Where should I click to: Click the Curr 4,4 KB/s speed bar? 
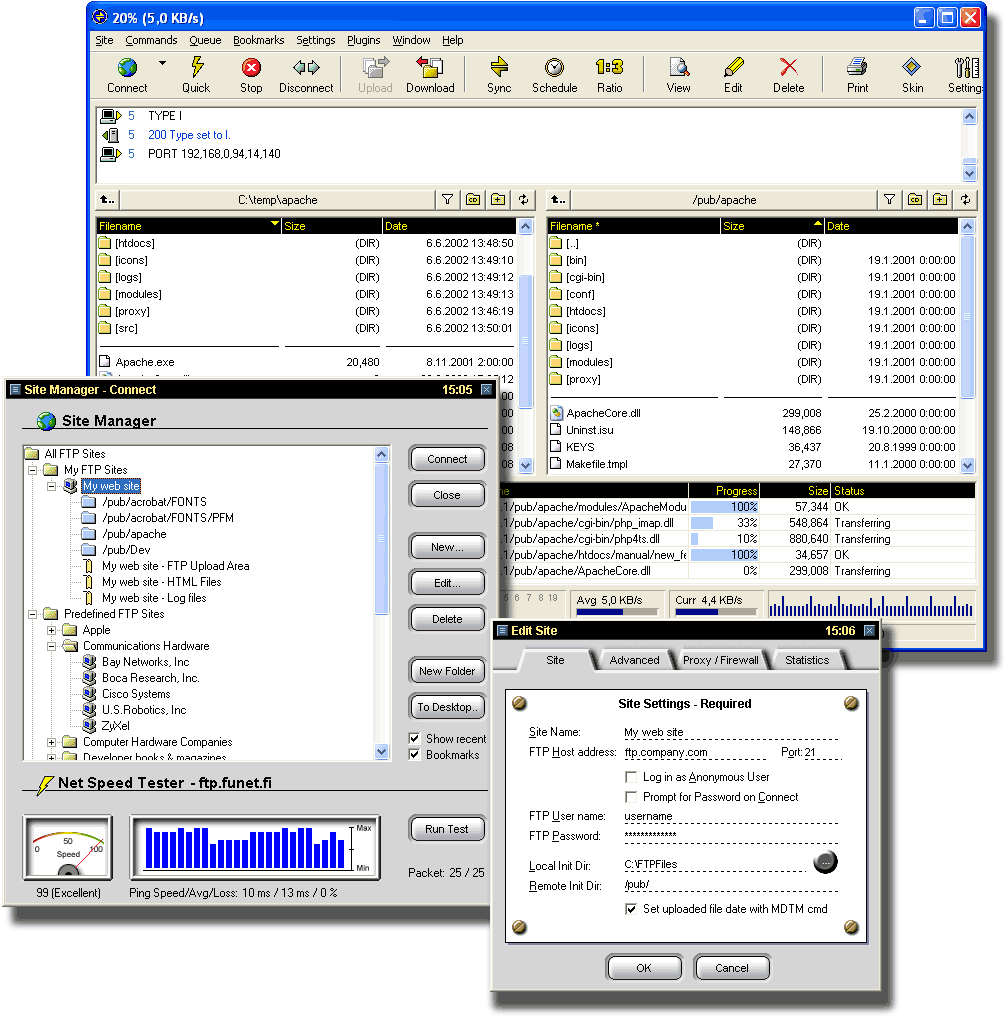[715, 612]
